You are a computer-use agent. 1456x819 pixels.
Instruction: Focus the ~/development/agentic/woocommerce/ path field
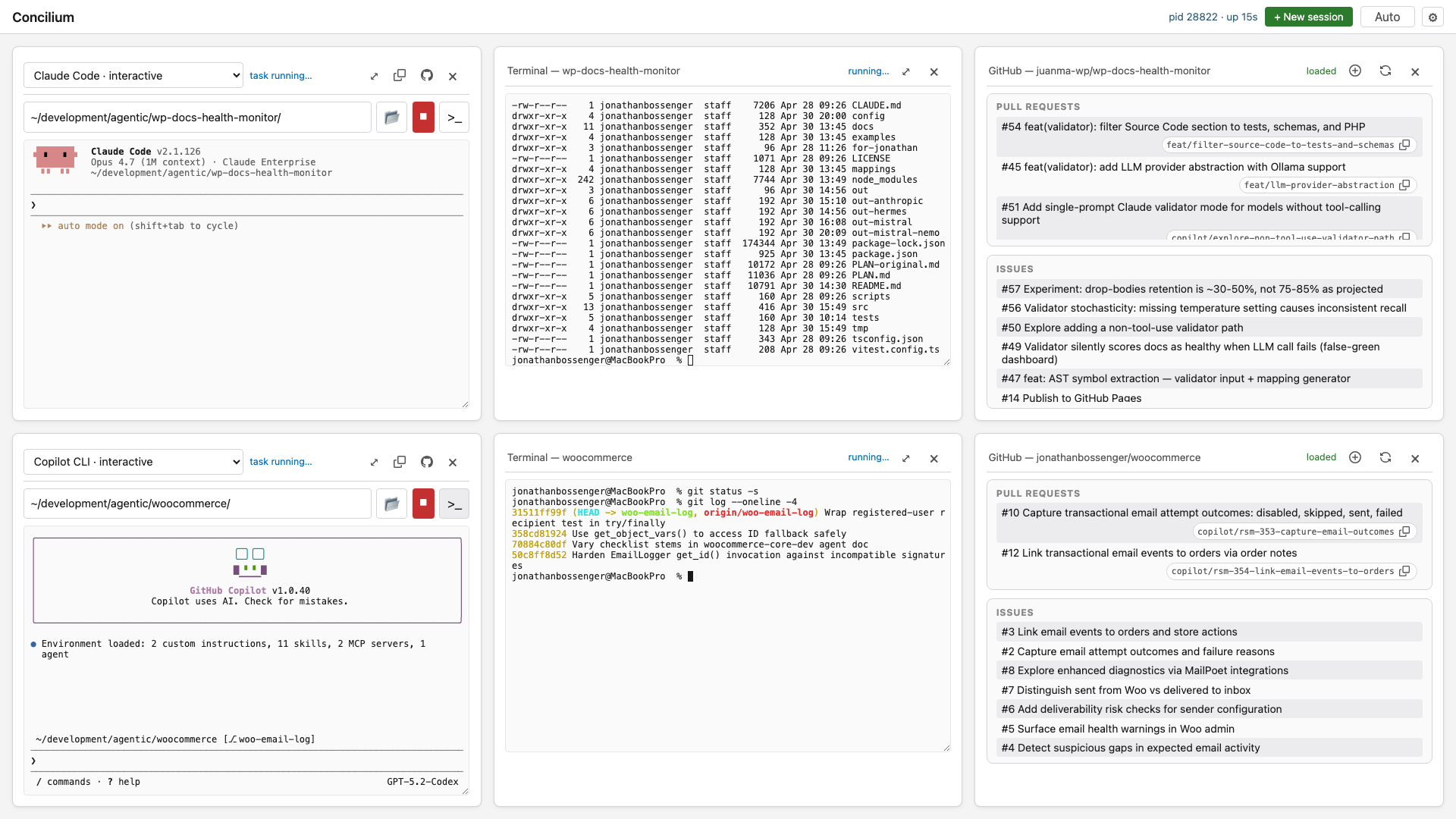pyautogui.click(x=197, y=504)
